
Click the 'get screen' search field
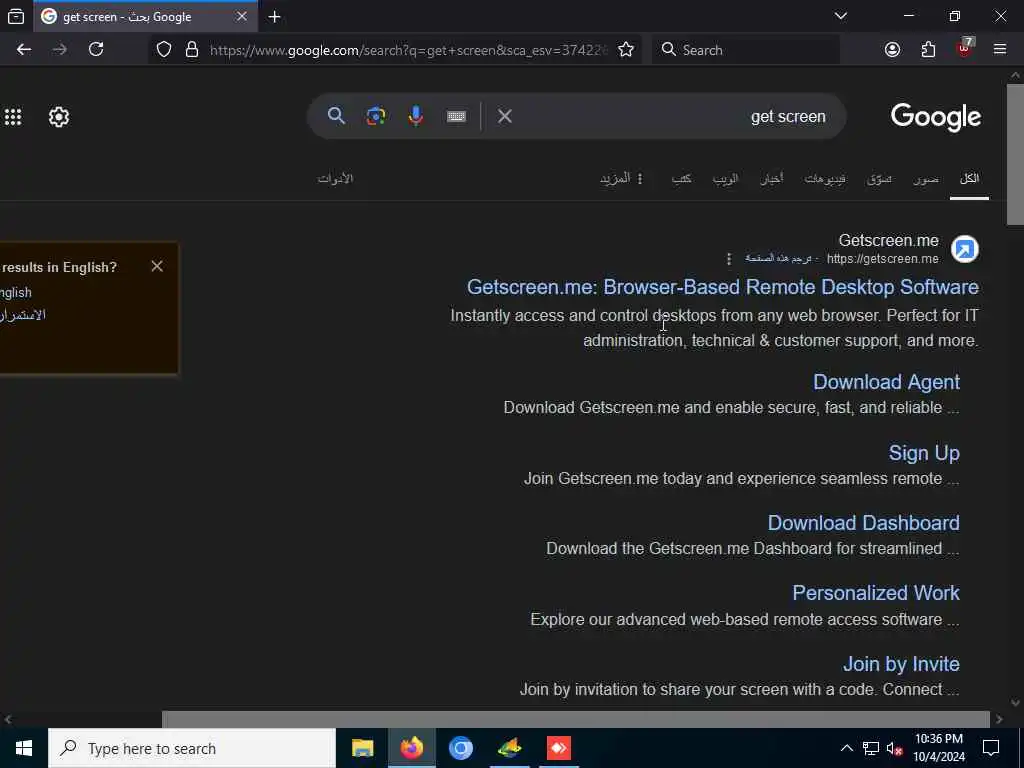coord(673,116)
